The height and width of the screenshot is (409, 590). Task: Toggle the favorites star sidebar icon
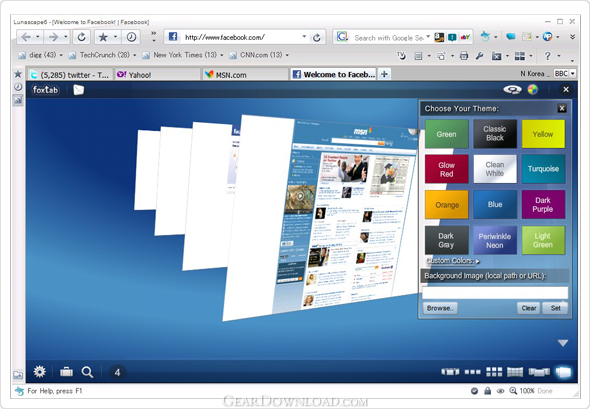point(18,74)
